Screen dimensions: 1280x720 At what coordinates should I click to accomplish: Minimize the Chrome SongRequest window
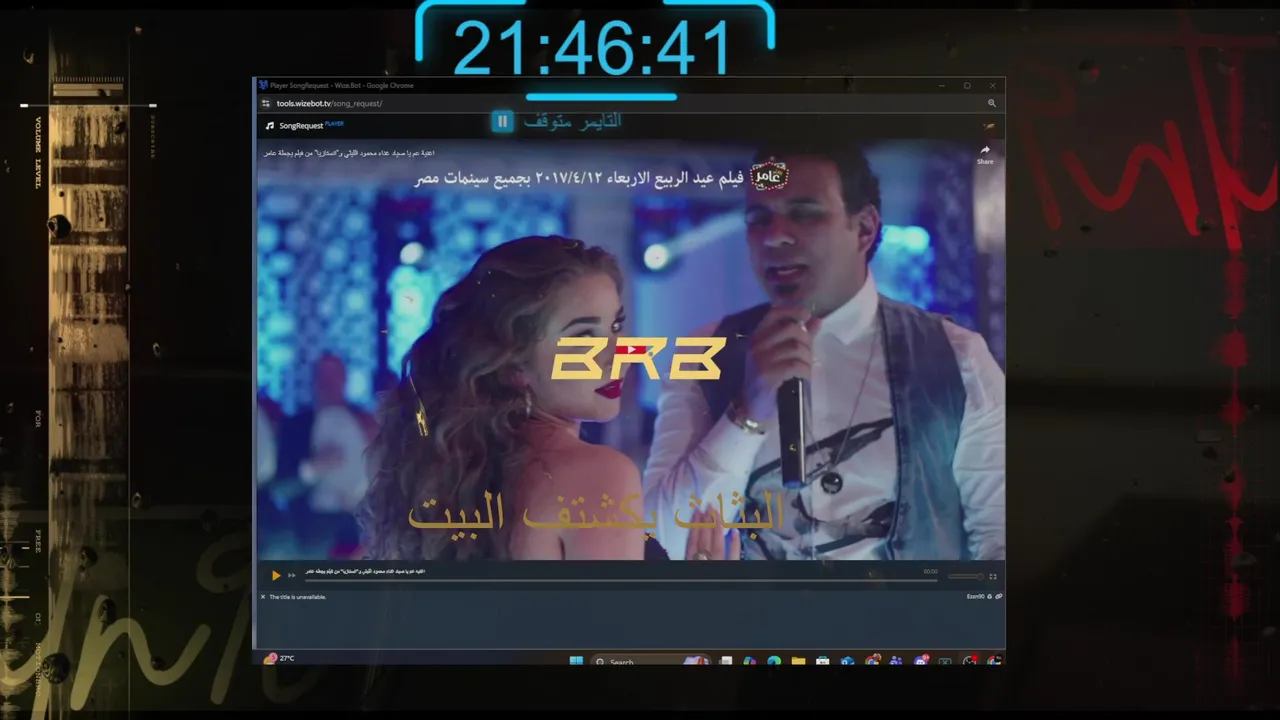click(941, 86)
